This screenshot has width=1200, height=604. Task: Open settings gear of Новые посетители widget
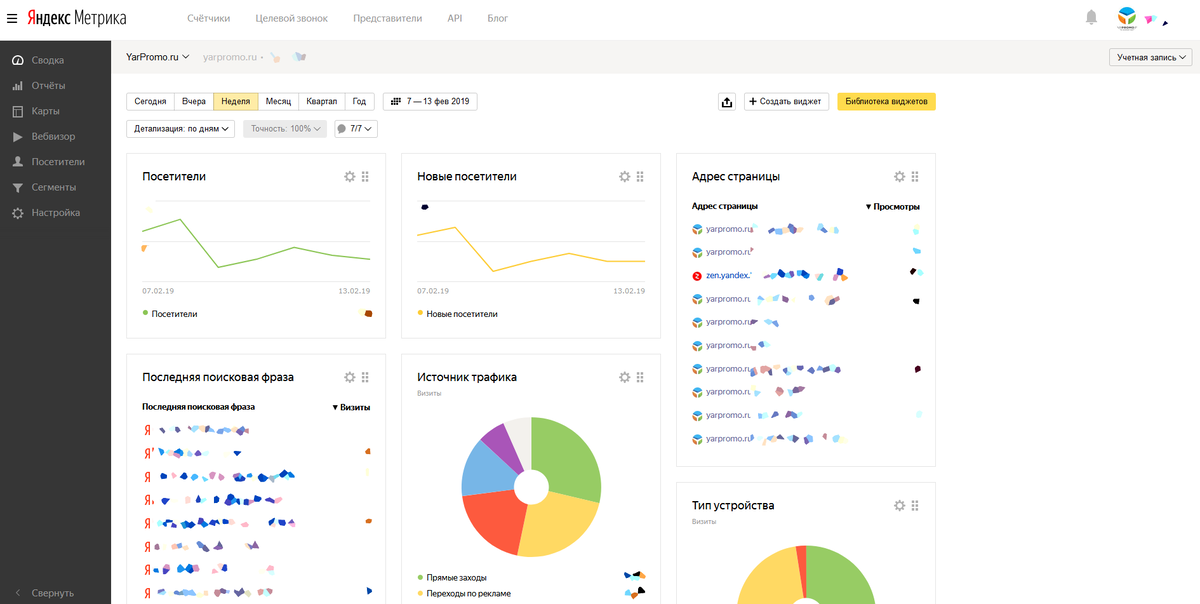pos(624,176)
